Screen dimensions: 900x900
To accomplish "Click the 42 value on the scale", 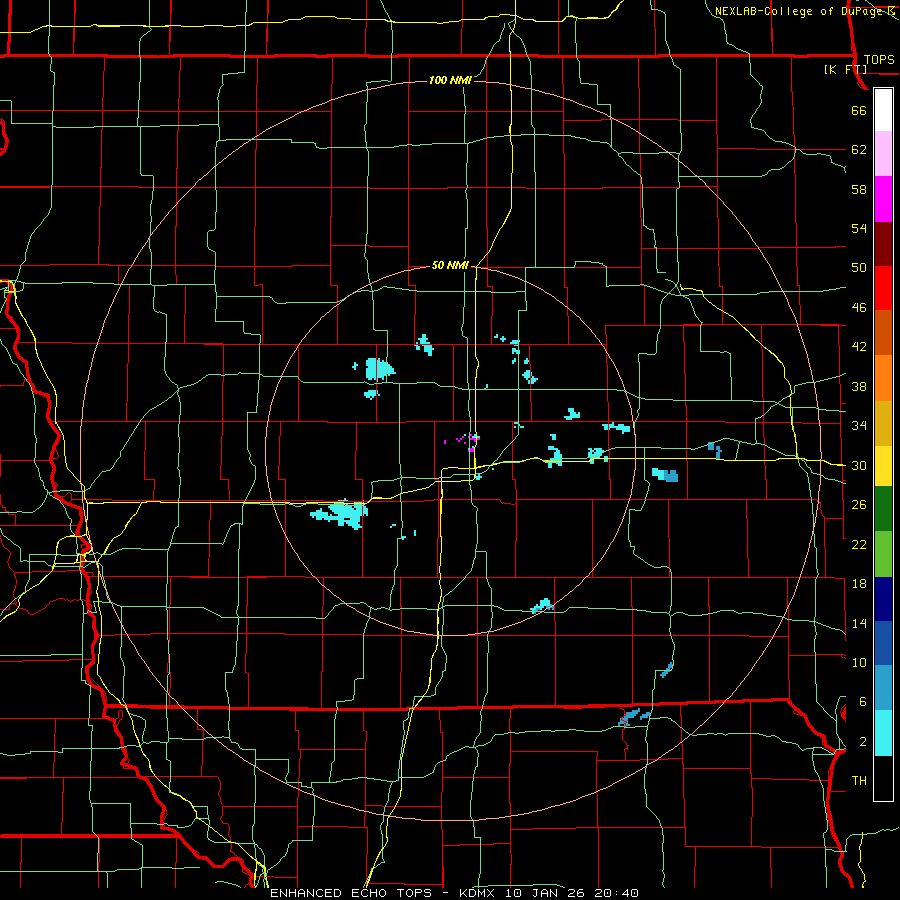I will 859,347.
